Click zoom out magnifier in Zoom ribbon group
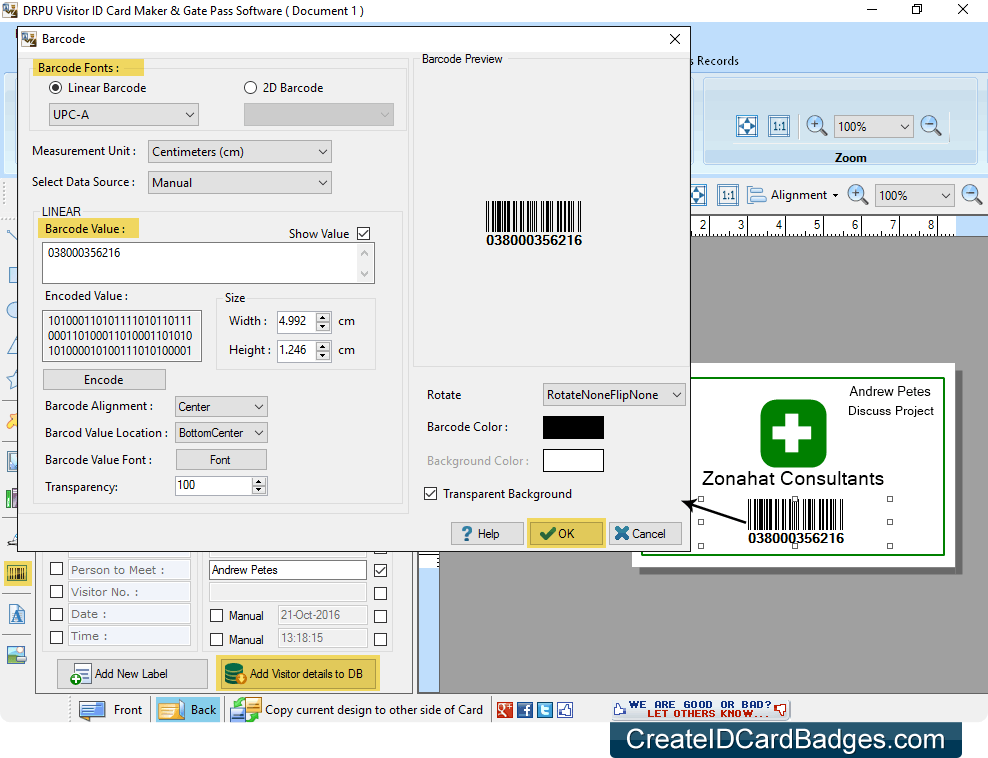 coord(931,126)
